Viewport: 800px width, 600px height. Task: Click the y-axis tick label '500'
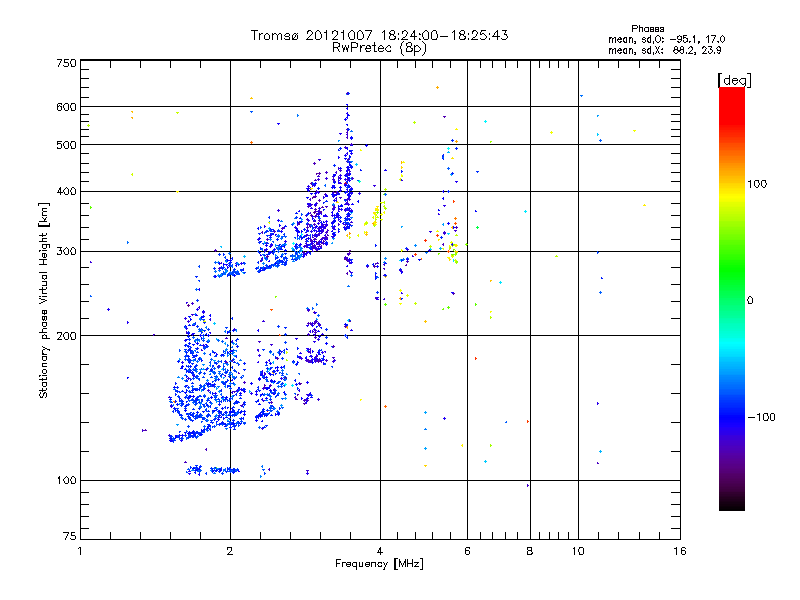[x=67, y=145]
